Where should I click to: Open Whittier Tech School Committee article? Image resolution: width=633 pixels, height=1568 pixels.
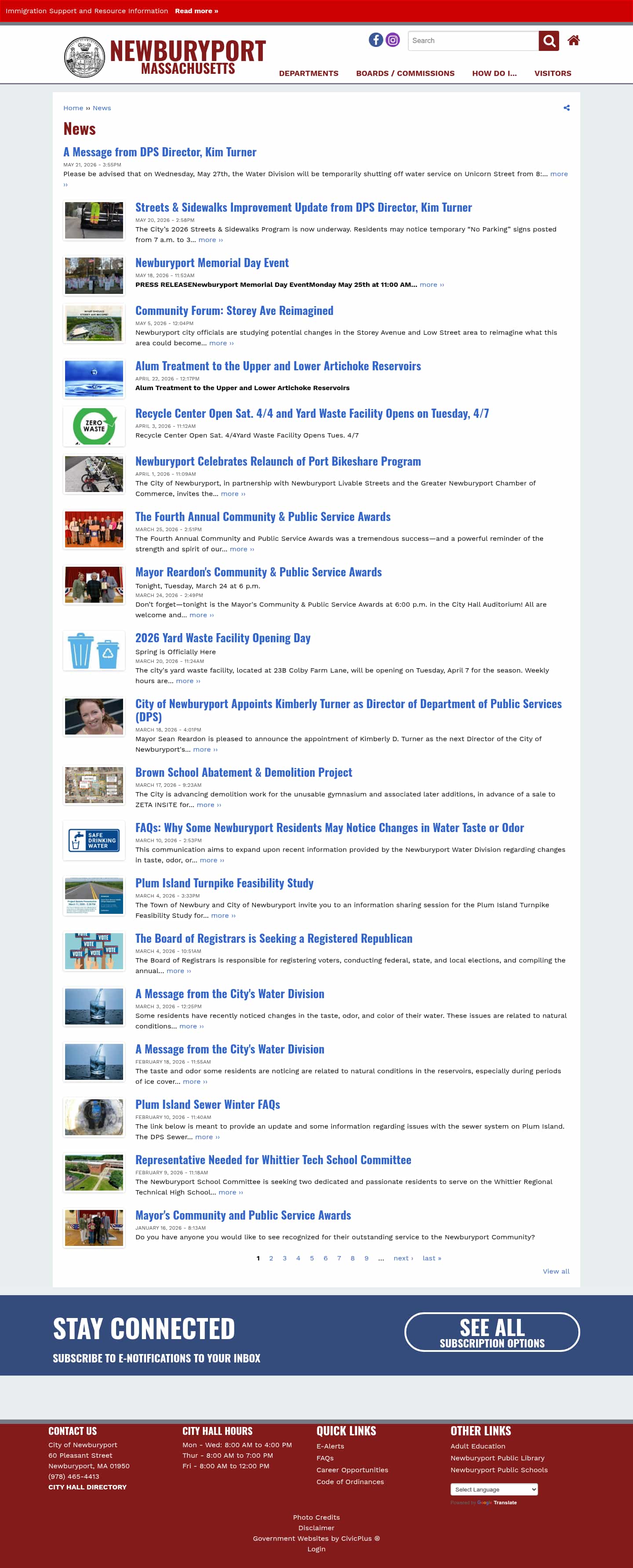click(273, 1160)
